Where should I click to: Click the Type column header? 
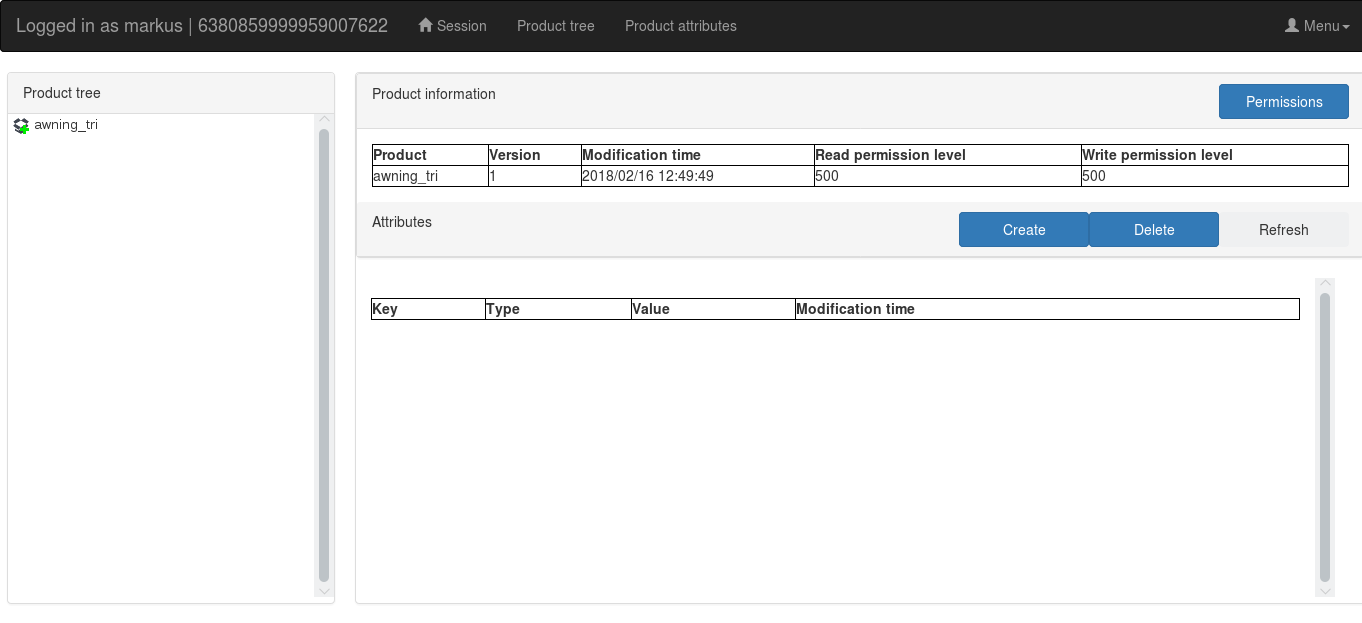tap(558, 309)
